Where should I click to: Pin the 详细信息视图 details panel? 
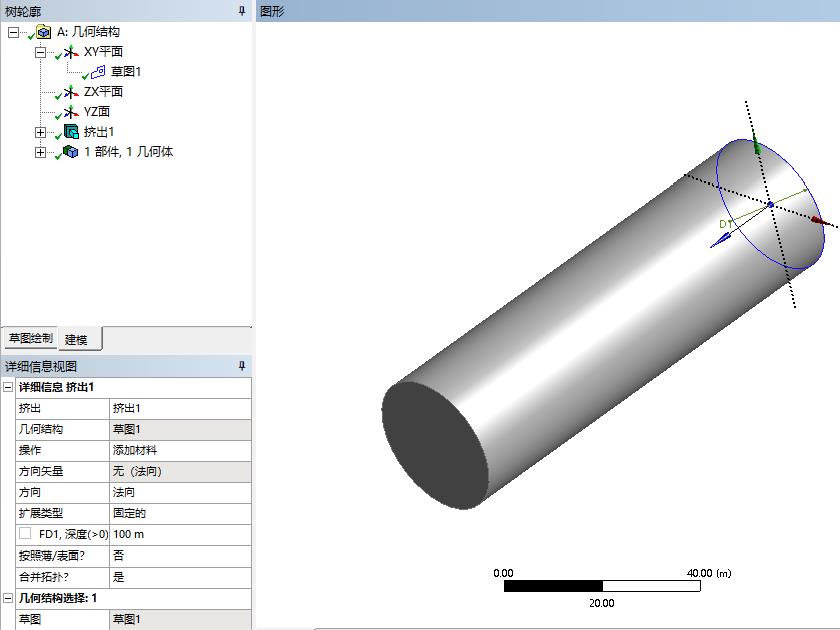click(241, 366)
